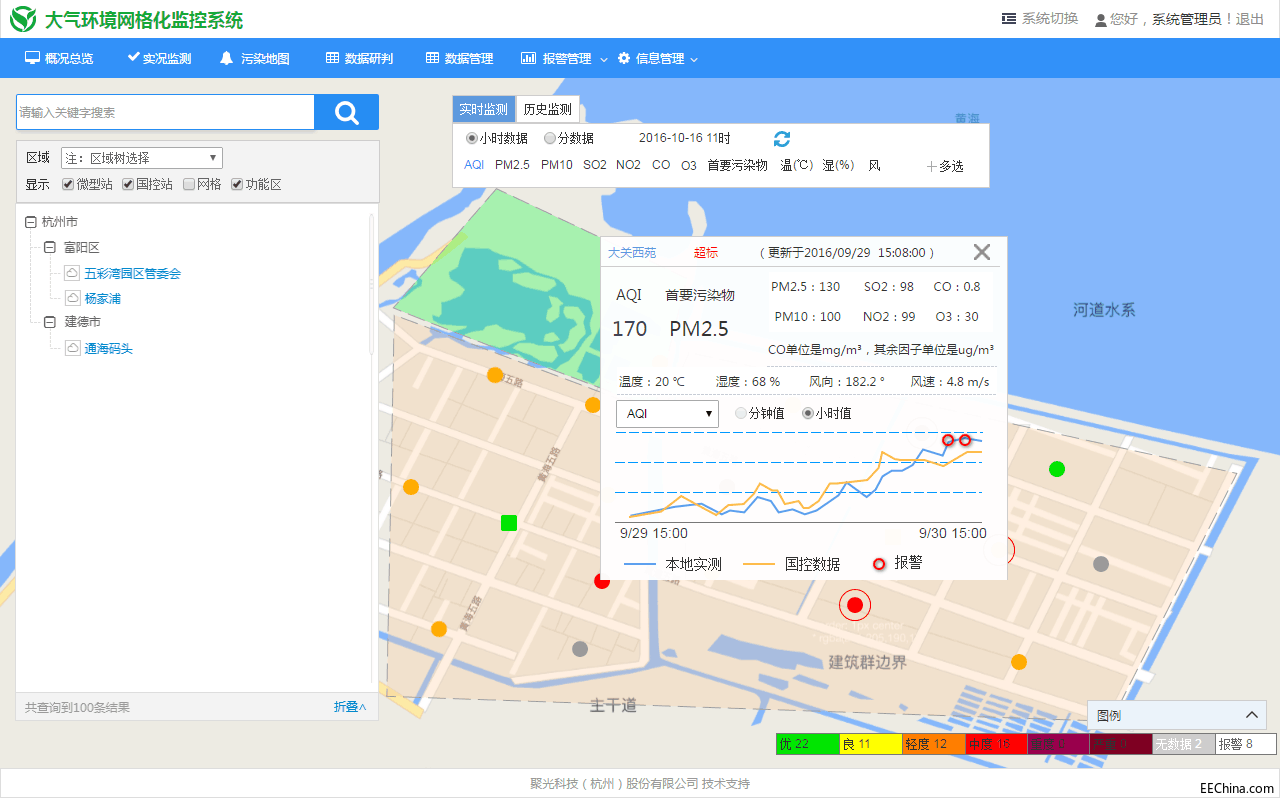Select the 分钟值 radio button
Viewport: 1282px width, 801px height.
pos(741,413)
